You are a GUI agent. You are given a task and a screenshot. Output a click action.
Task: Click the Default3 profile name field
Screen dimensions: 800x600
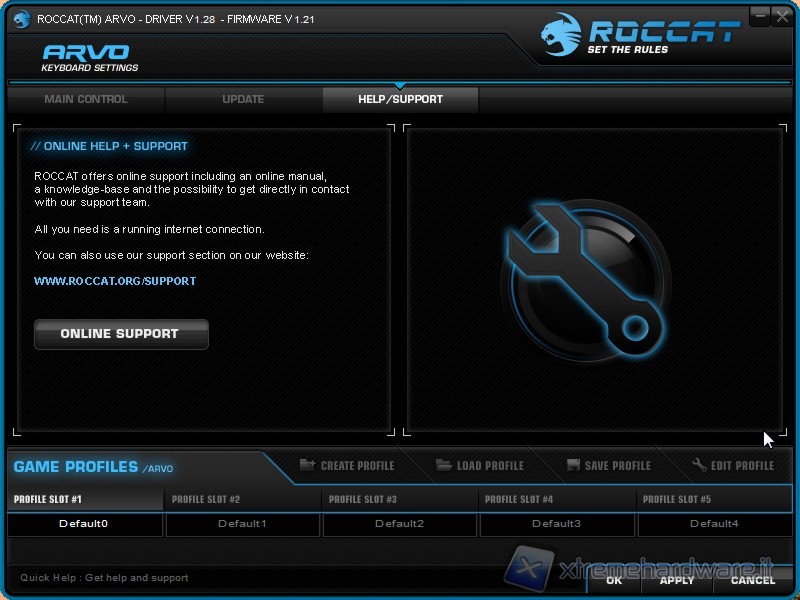[556, 524]
